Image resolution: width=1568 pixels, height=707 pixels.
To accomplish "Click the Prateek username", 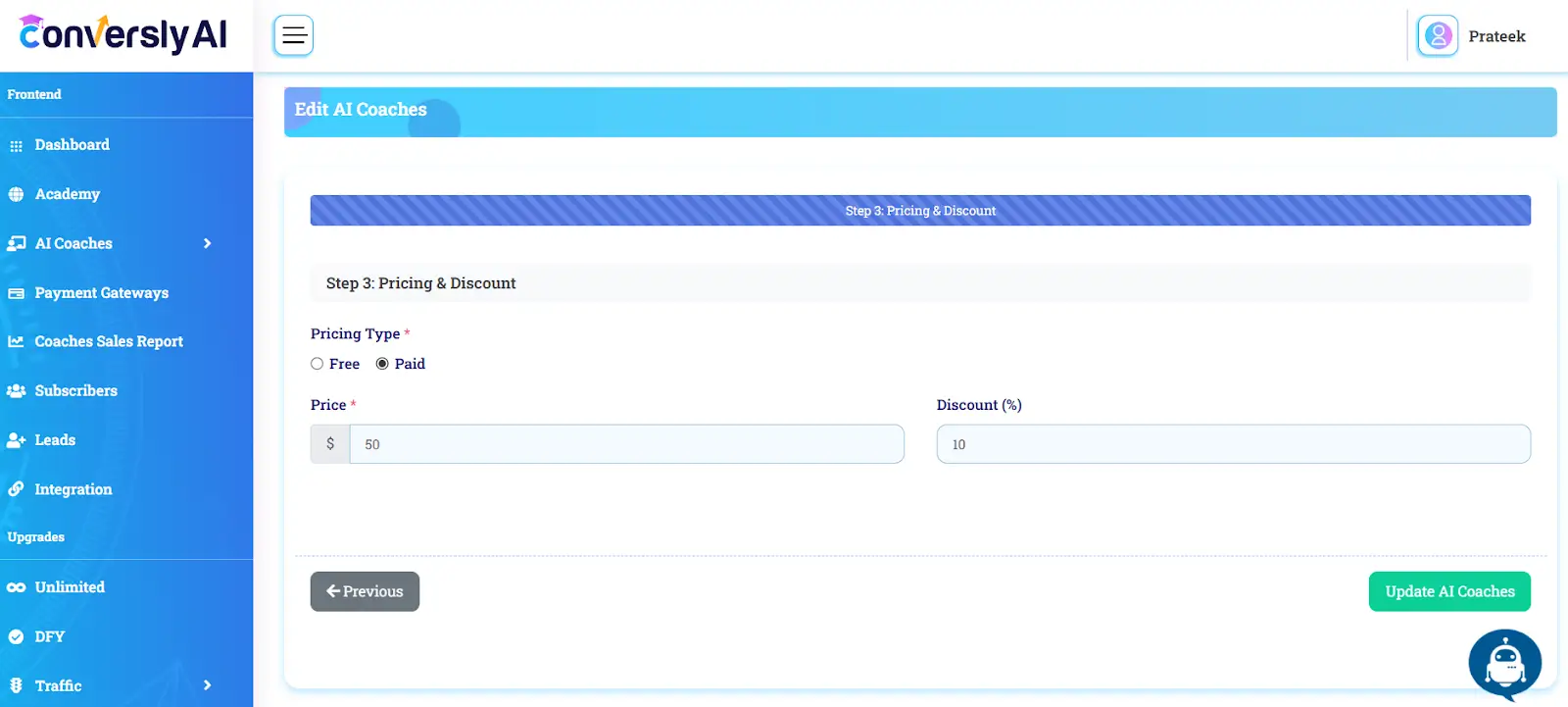I will pos(1496,36).
